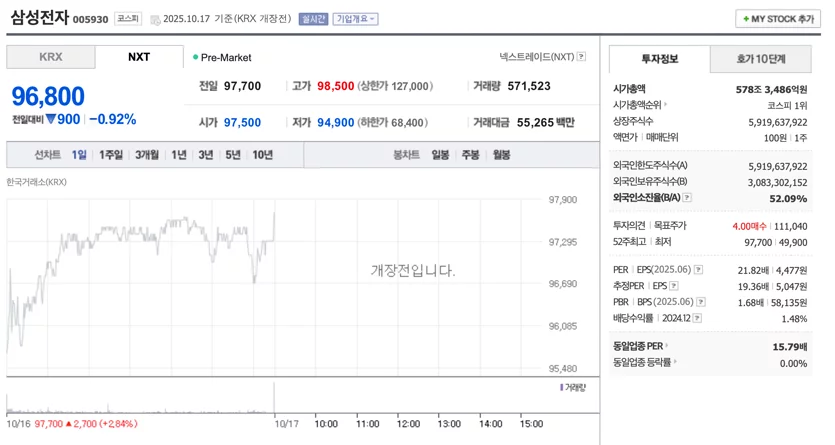Click the 저가 value 94,900
Viewport: 835px width, 445px height.
click(335, 122)
